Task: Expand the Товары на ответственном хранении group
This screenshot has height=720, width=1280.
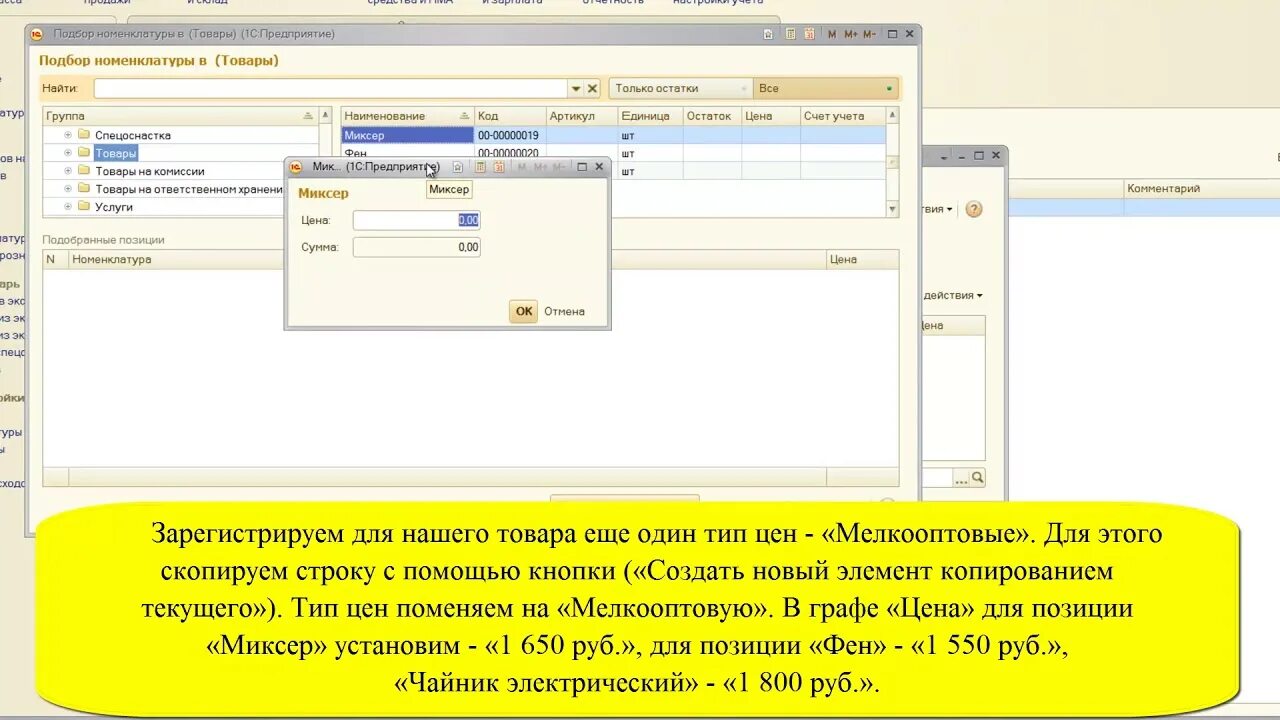Action: [68, 189]
